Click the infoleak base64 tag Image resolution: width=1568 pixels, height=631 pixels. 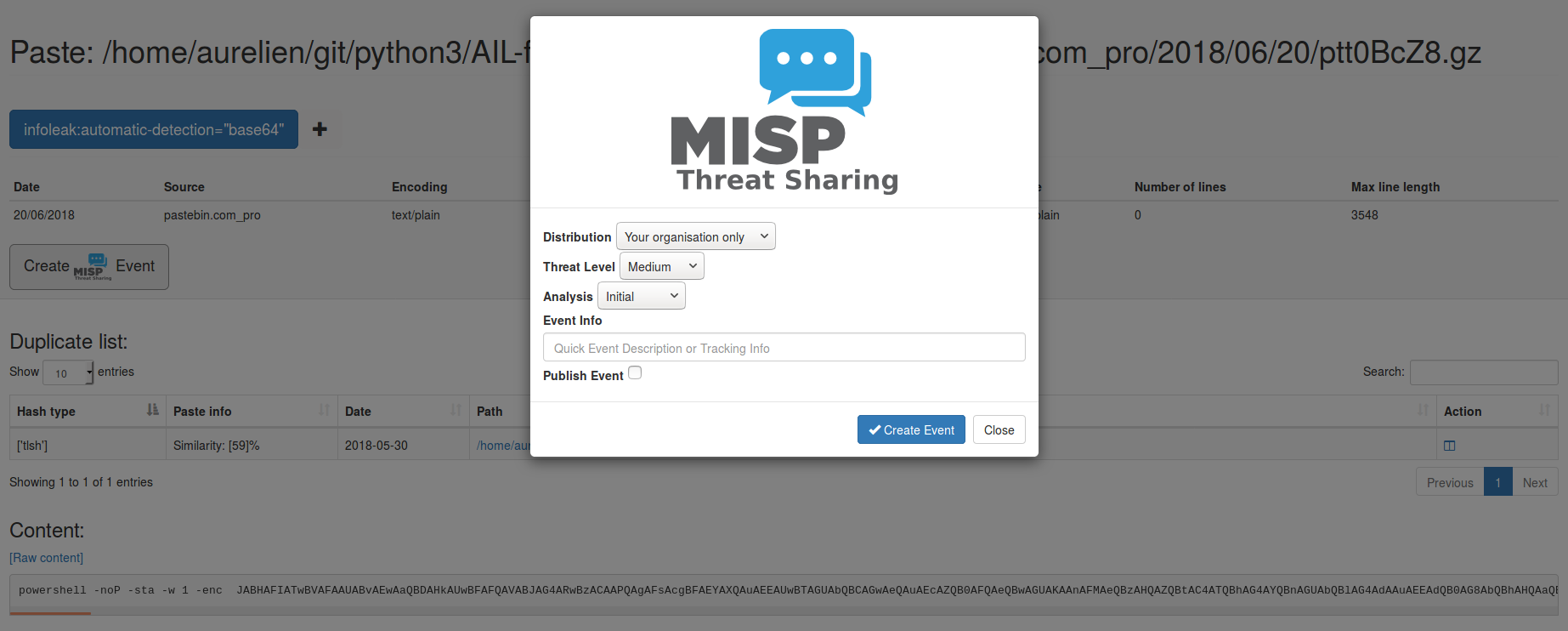tap(154, 129)
